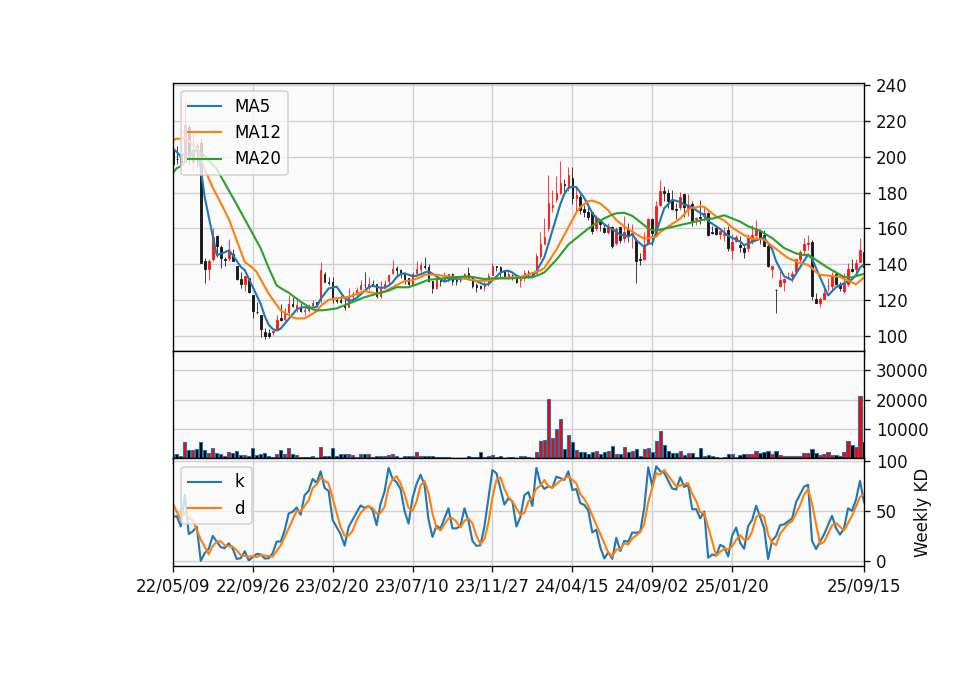Screen dimensions: 960x690
Task: Click the 0 KD axis label
Action: tap(881, 561)
